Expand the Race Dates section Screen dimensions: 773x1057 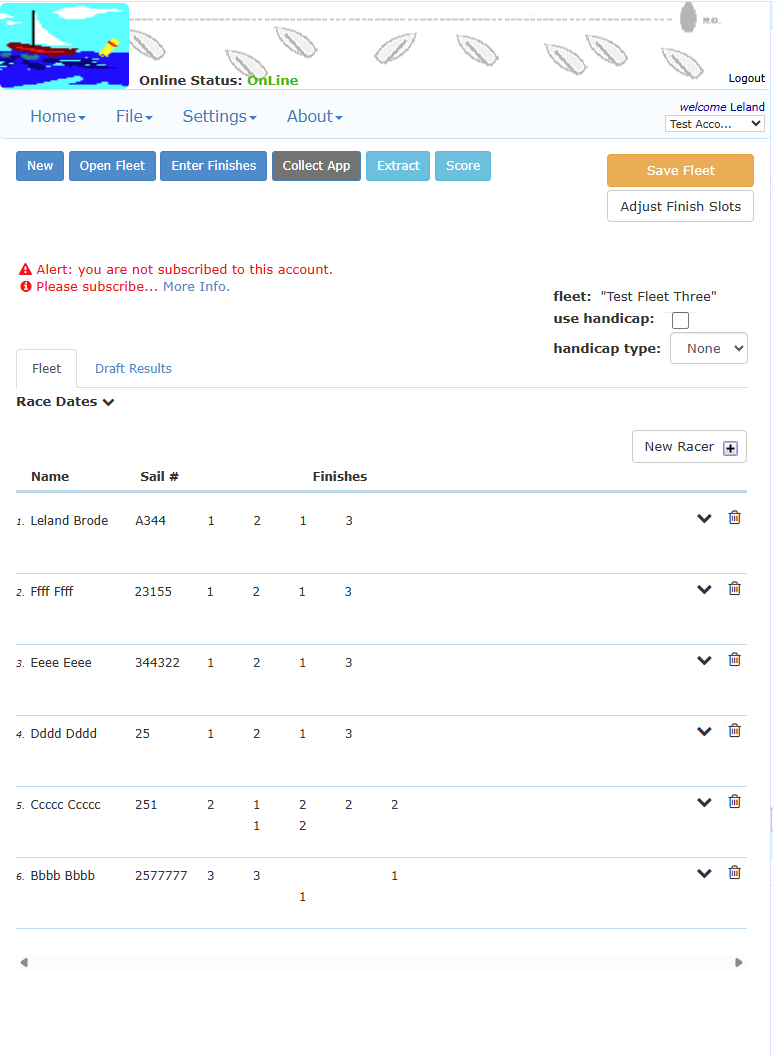pyautogui.click(x=65, y=402)
